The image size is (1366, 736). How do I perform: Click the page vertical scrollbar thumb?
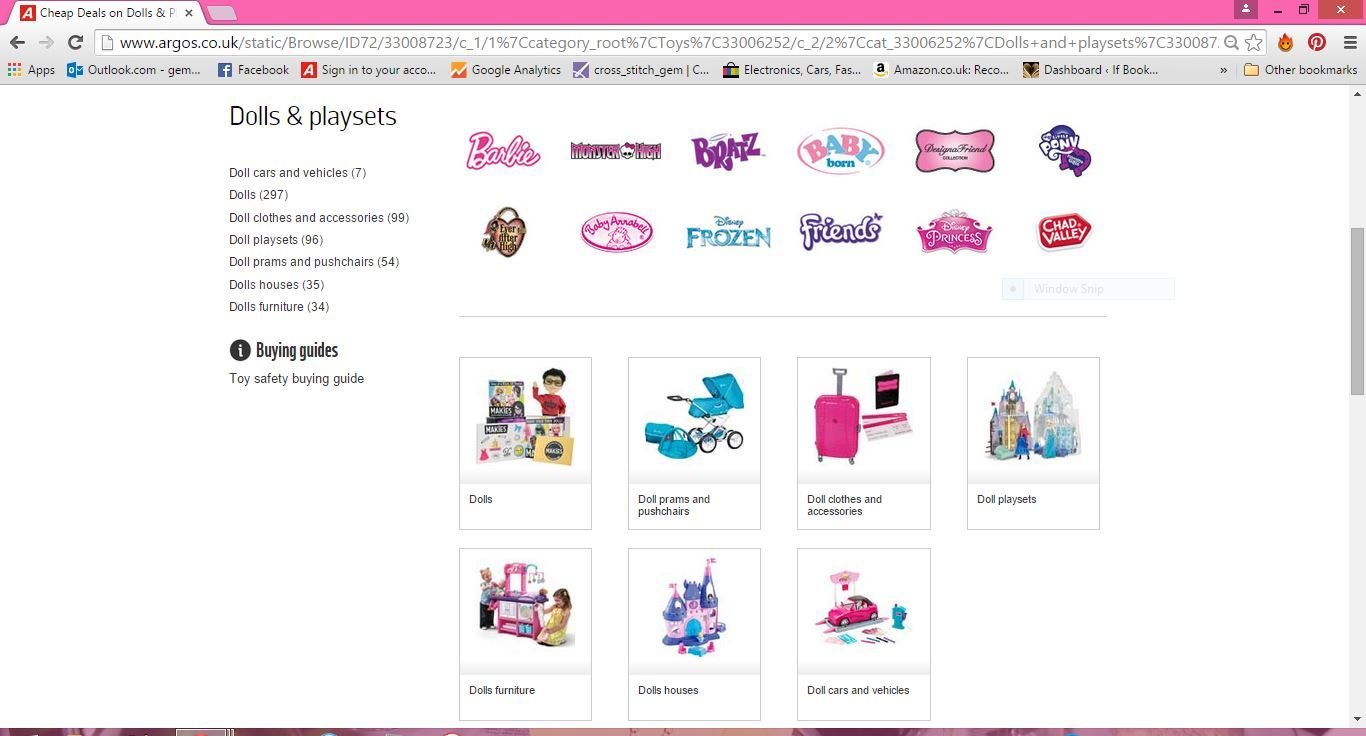(1357, 311)
